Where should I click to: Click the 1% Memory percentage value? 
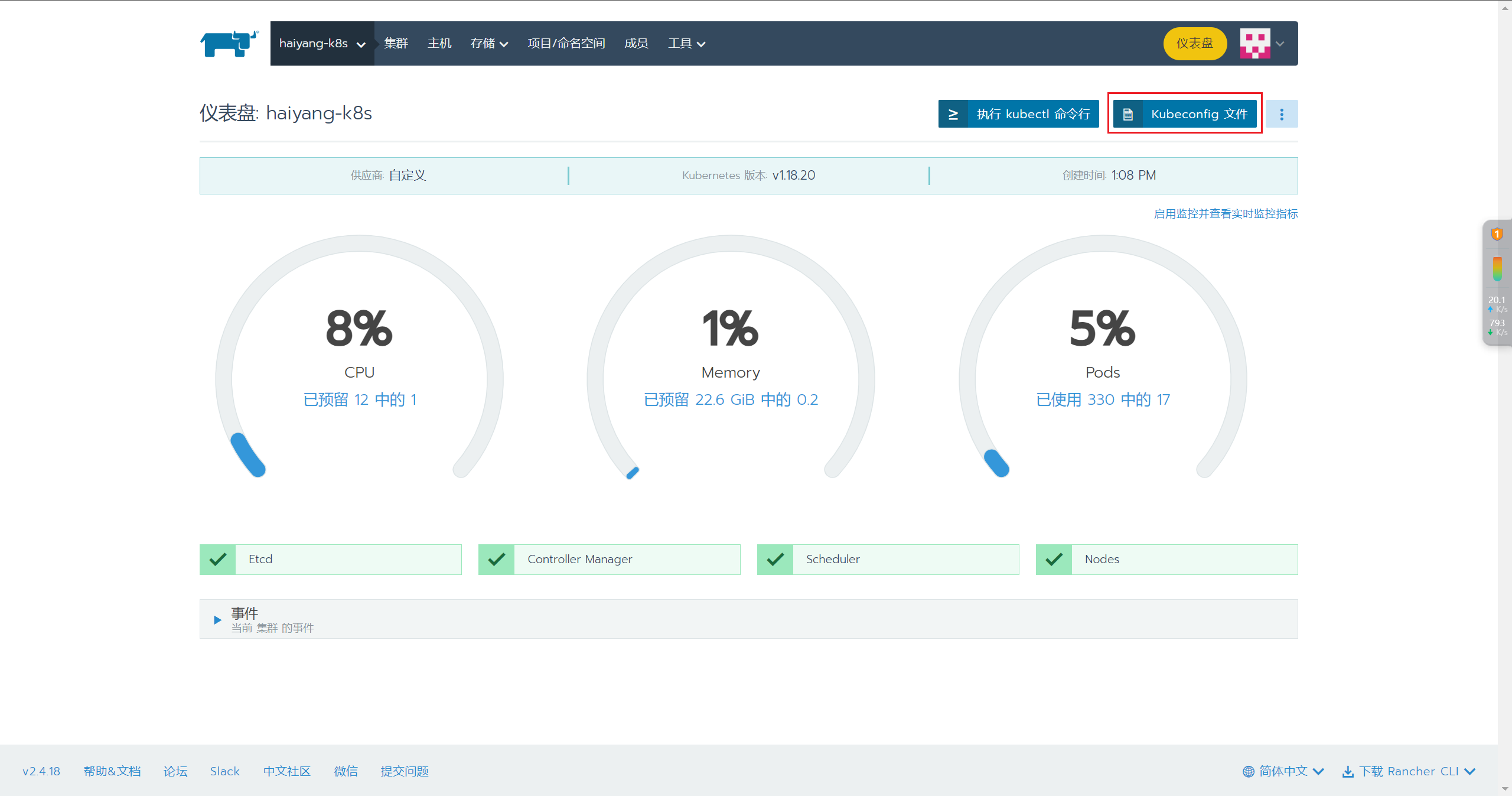click(x=731, y=329)
